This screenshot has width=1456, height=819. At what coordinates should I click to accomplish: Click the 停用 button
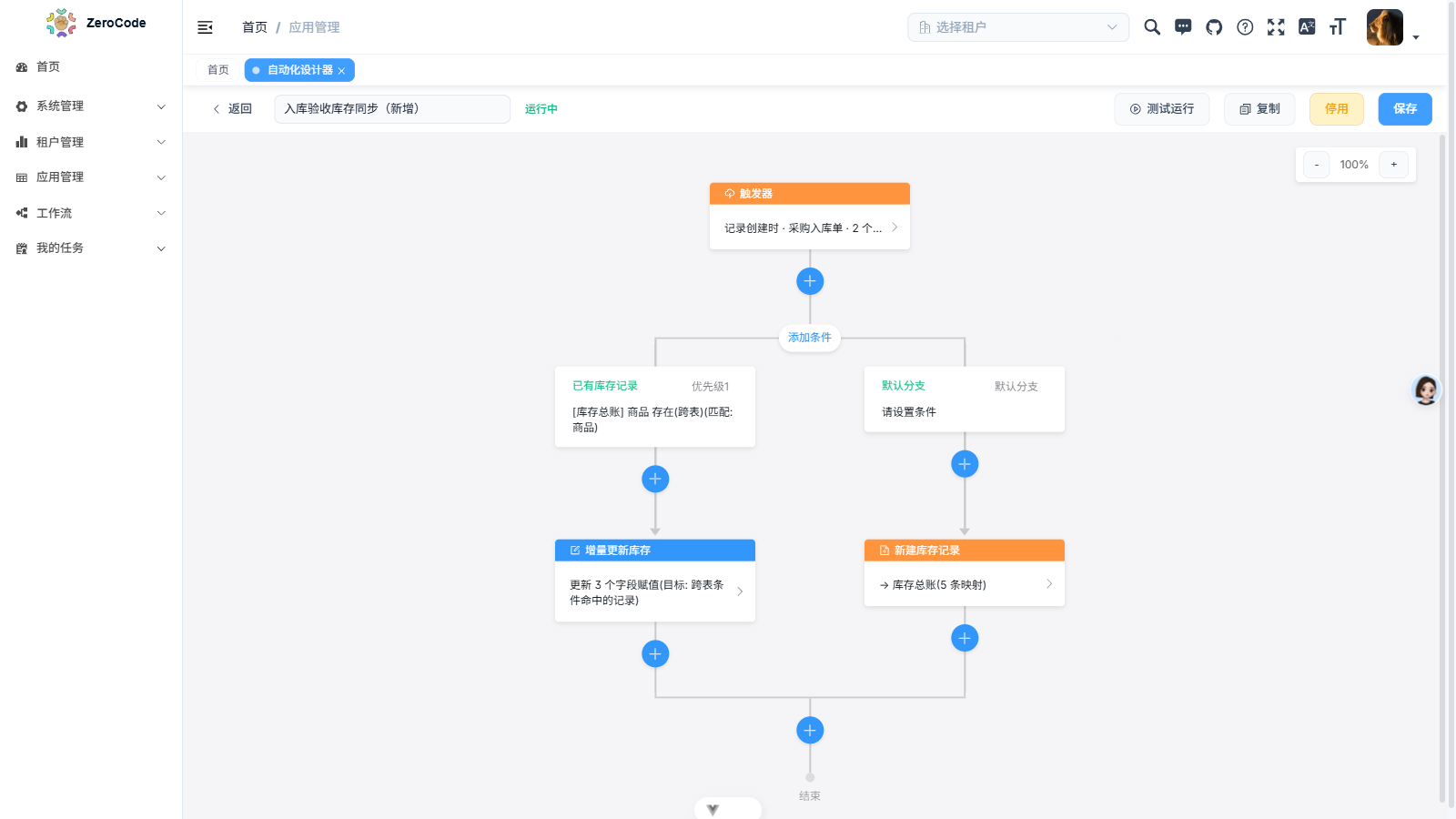pyautogui.click(x=1337, y=109)
